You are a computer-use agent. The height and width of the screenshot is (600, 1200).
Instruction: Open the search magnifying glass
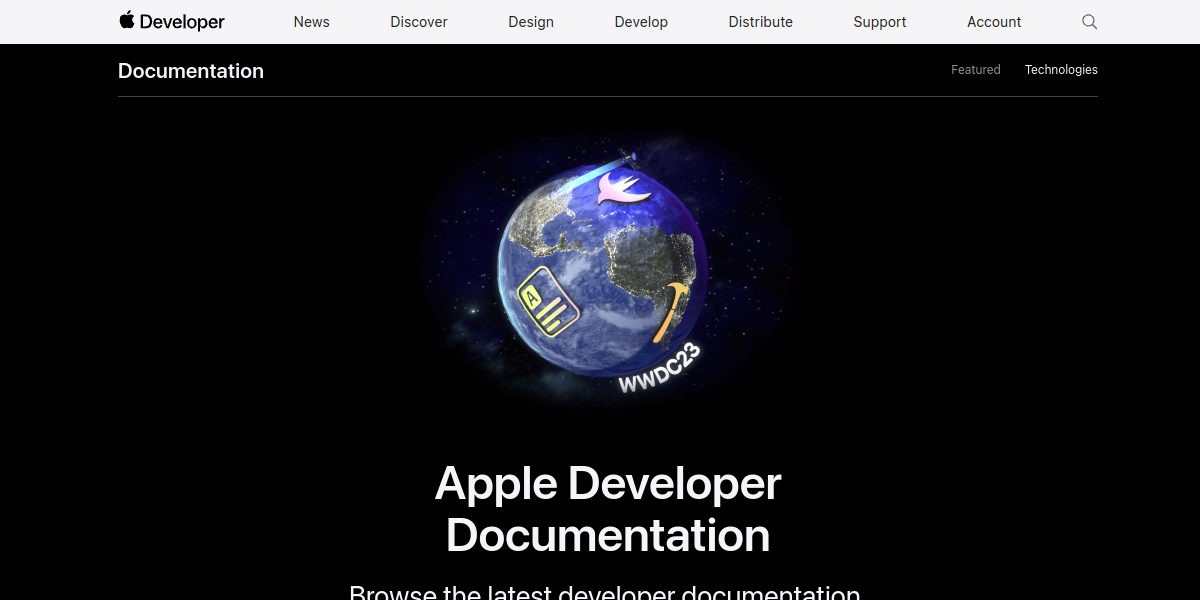coord(1090,22)
